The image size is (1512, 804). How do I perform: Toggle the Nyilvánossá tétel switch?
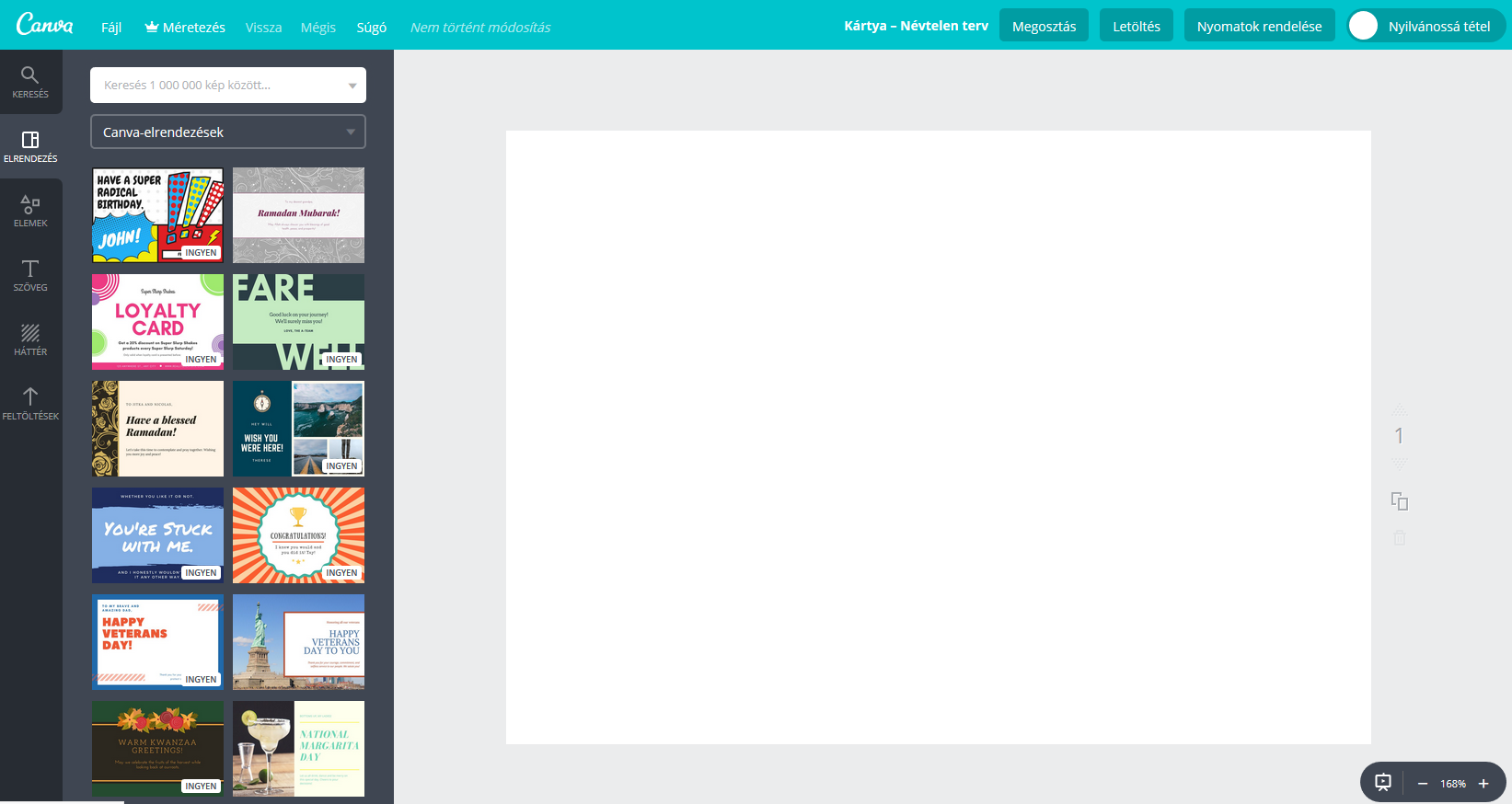point(1363,26)
